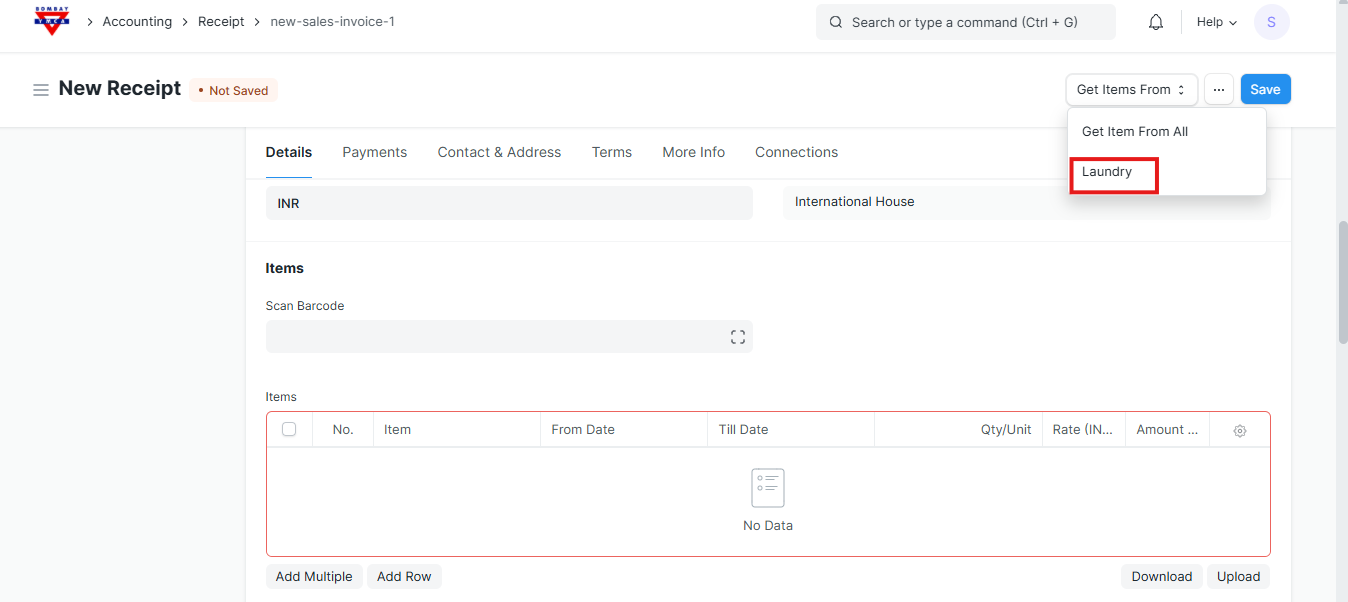Screen dimensions: 1348x602
Task: Click the barcode scan icon
Action: pyautogui.click(x=737, y=337)
